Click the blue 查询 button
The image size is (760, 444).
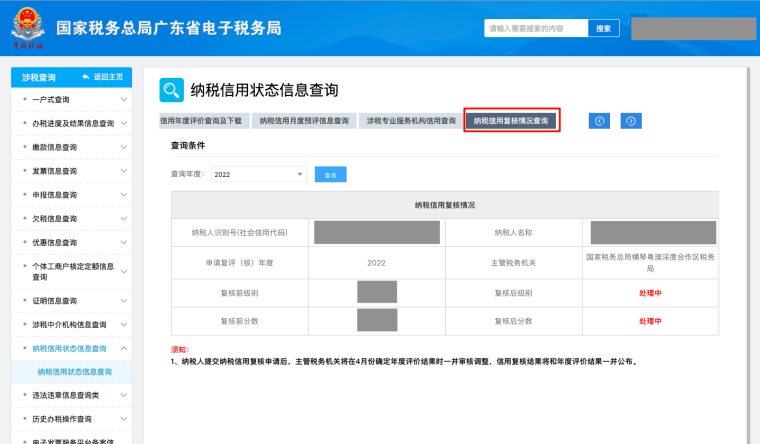point(331,174)
